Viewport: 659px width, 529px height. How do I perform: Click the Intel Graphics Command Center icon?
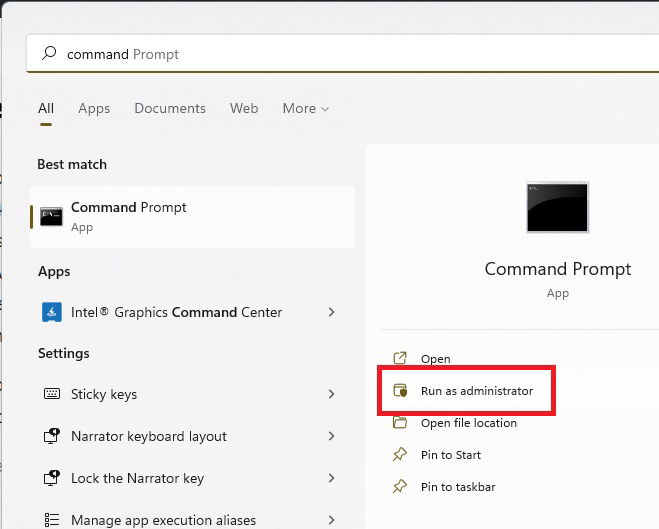[x=52, y=312]
